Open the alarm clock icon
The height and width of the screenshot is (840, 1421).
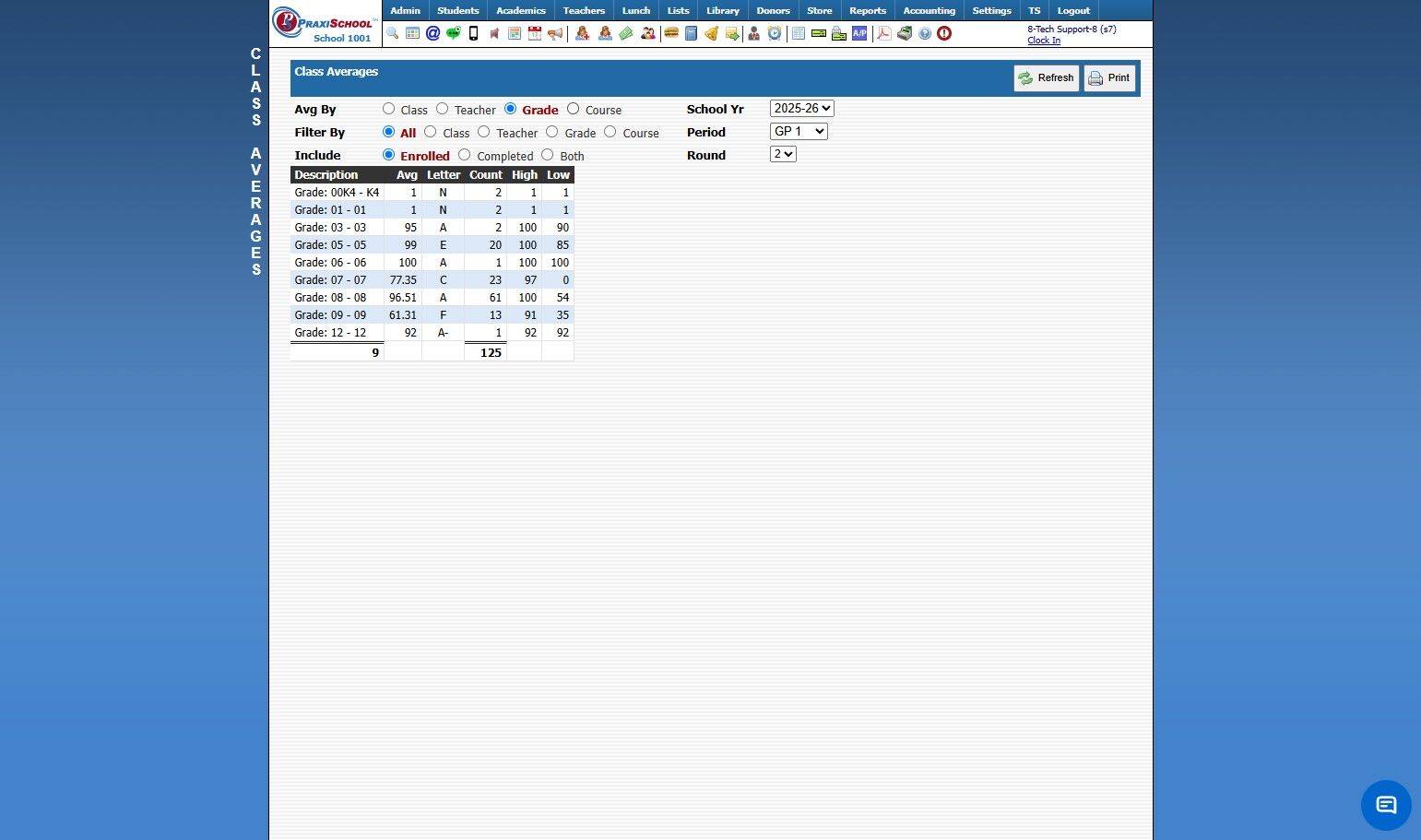(x=775, y=33)
